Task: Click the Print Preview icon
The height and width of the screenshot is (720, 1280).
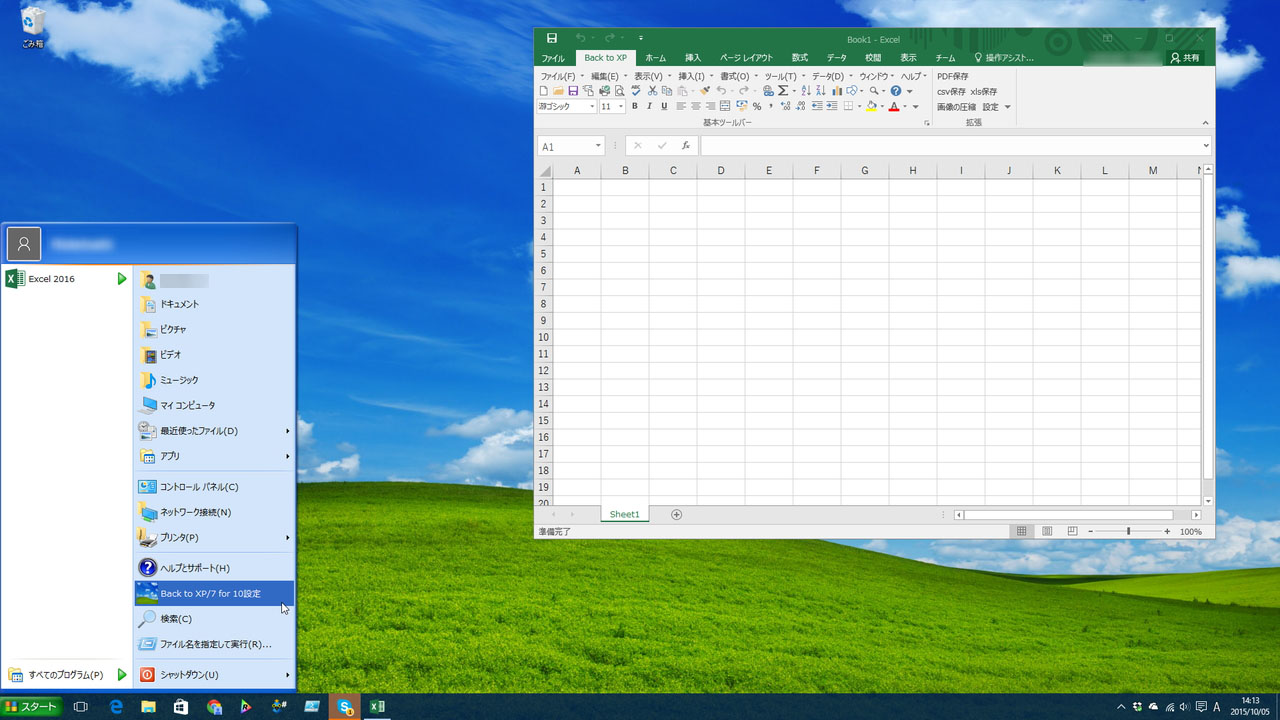Action: point(618,91)
